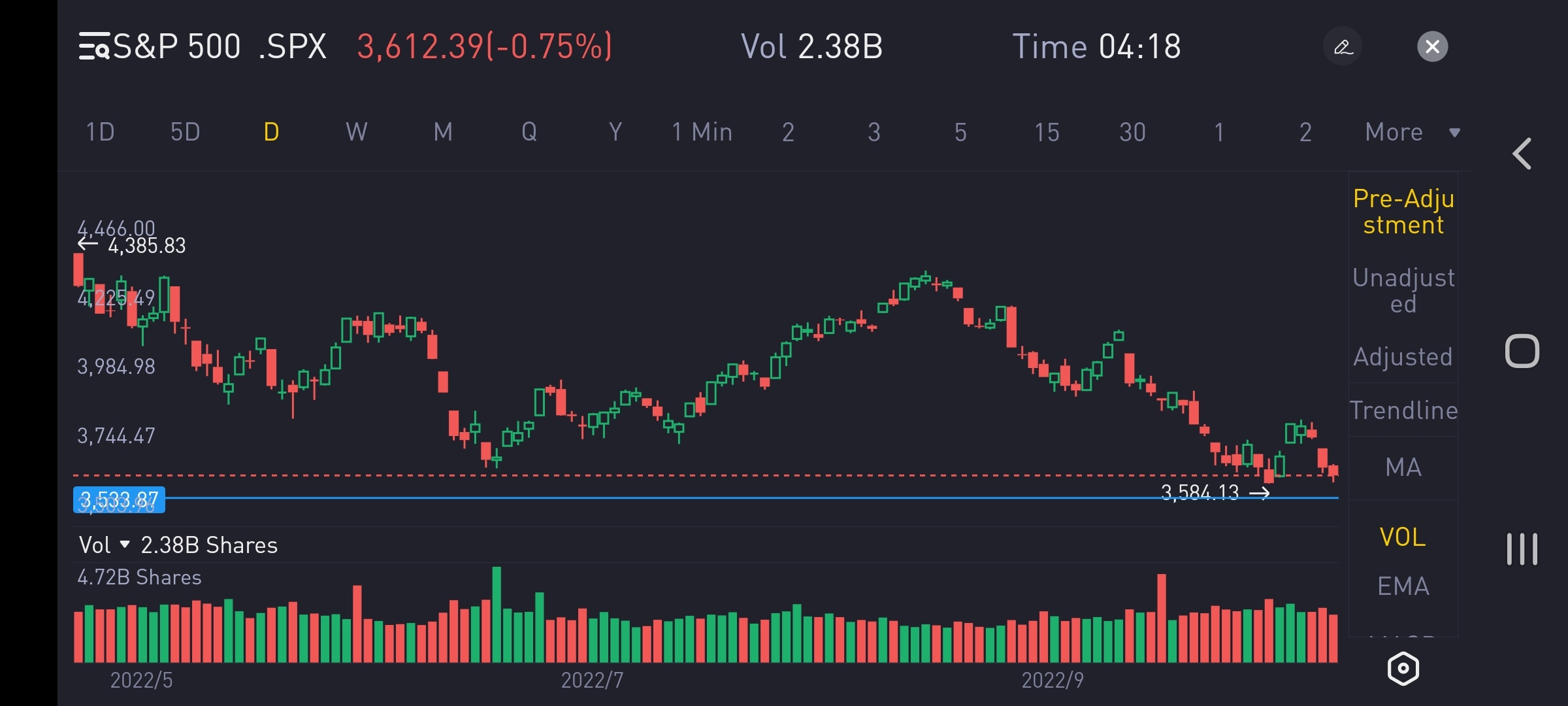This screenshot has width=1568, height=706.
Task: Select the EMA indicator option
Action: (1403, 586)
